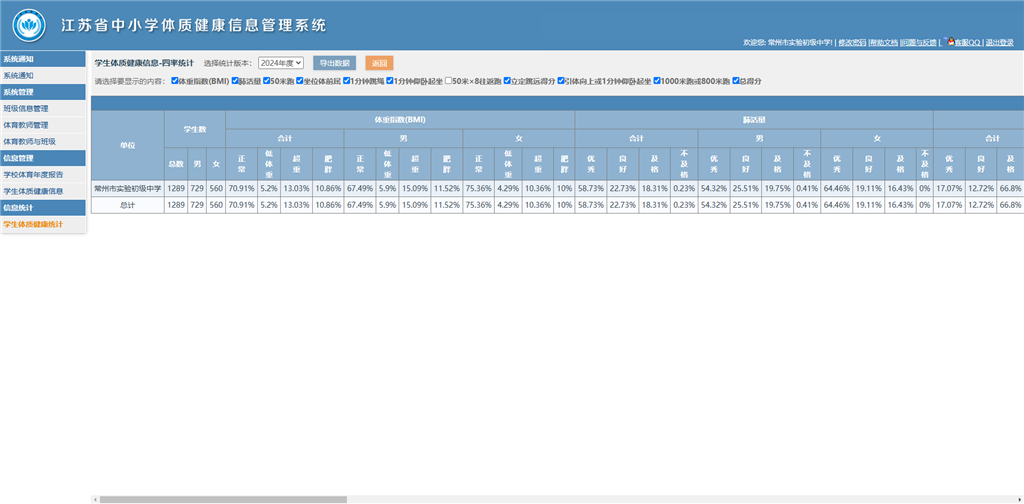Uncheck the 体重指数(BMI) checkbox
1024x504 pixels.
[175, 80]
